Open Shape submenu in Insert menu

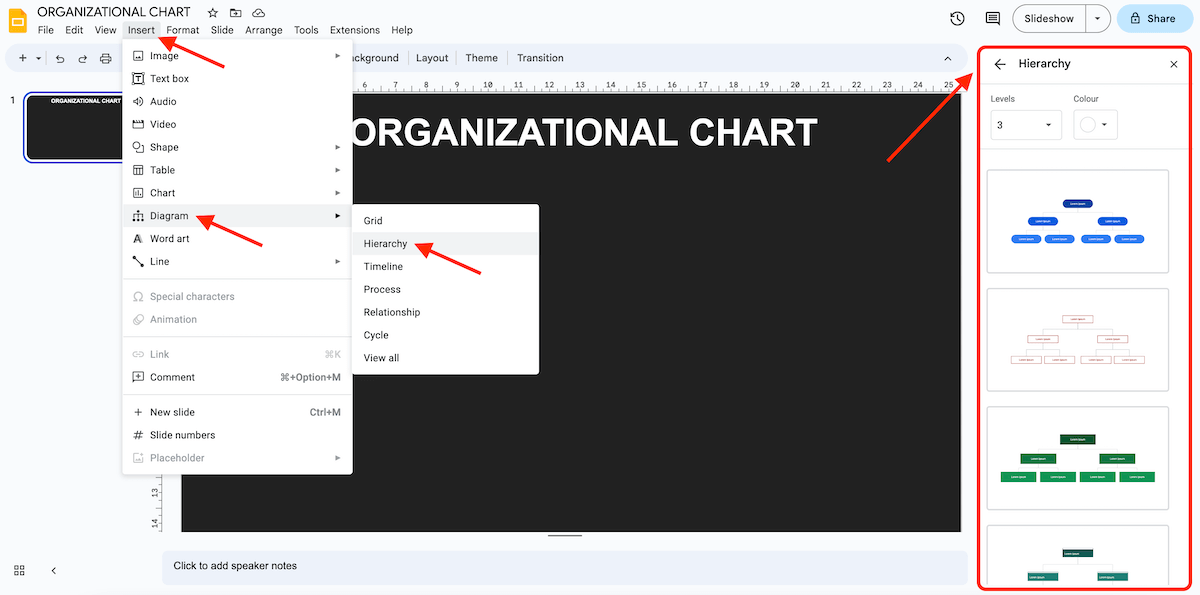click(237, 147)
